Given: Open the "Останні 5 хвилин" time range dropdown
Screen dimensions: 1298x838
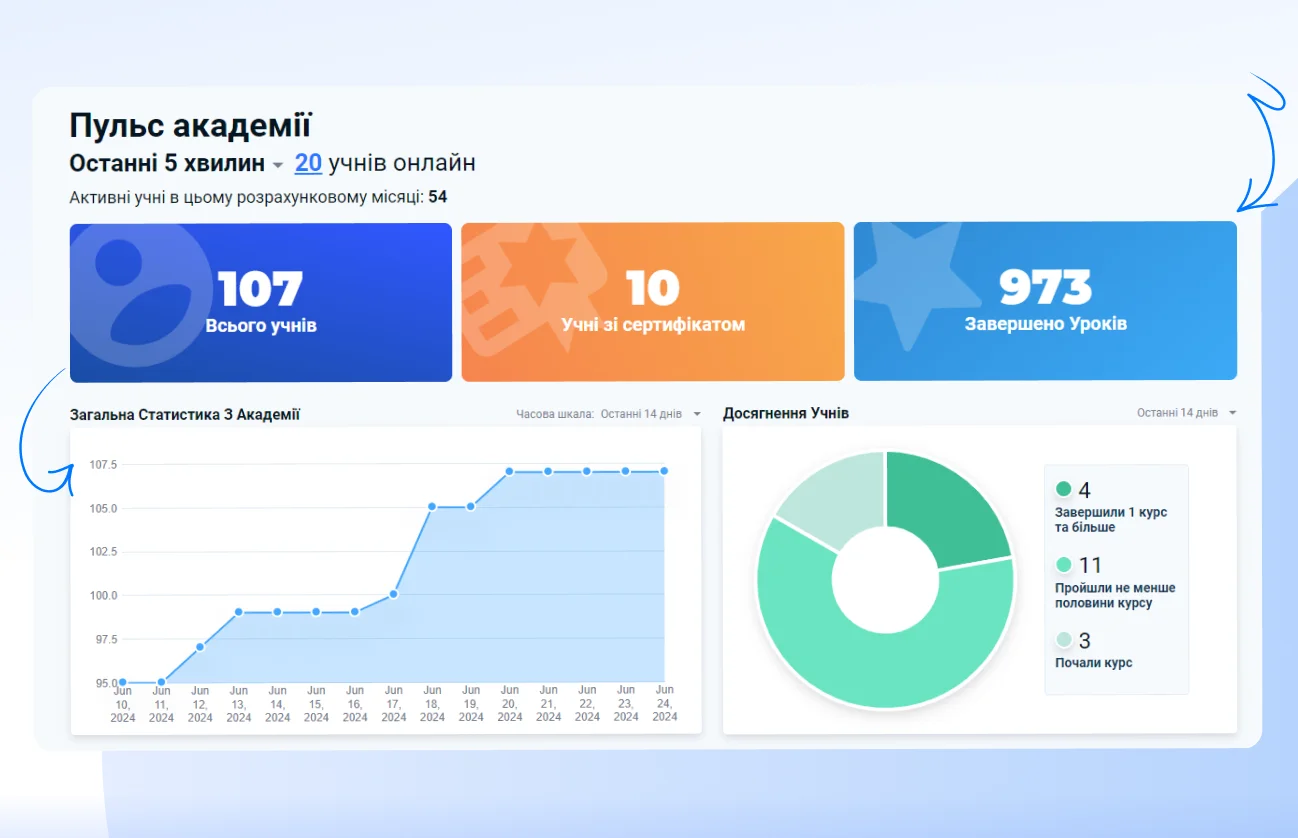Looking at the screenshot, I should tap(277, 165).
